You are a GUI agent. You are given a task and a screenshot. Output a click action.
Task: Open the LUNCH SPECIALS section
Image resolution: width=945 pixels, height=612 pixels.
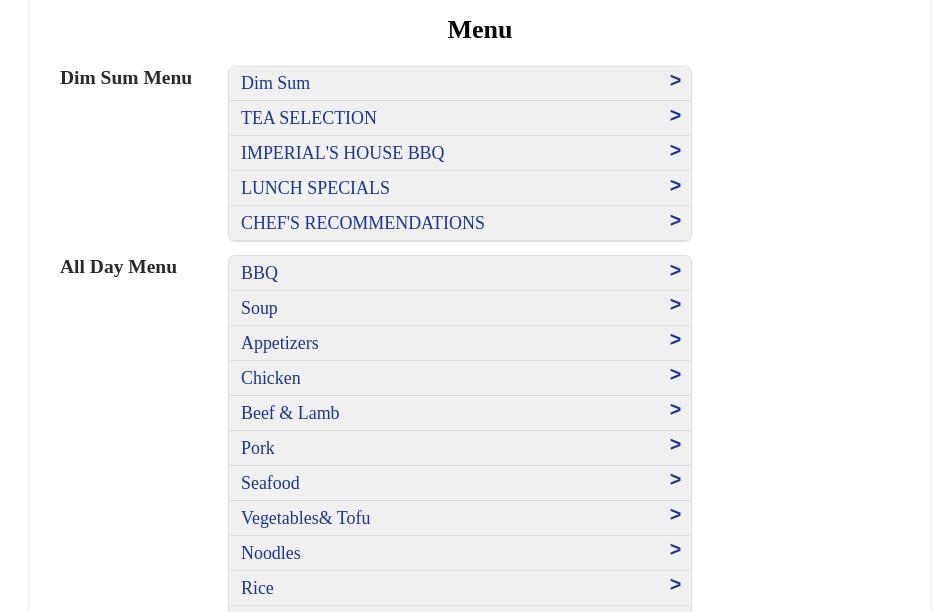click(315, 188)
